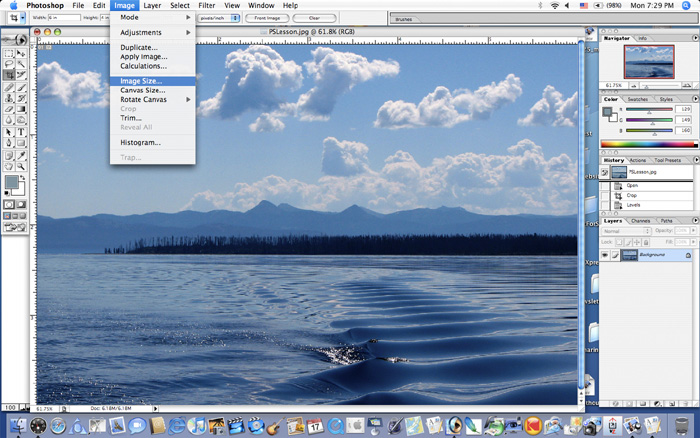
Task: Select the Move tool
Action: coord(21,54)
